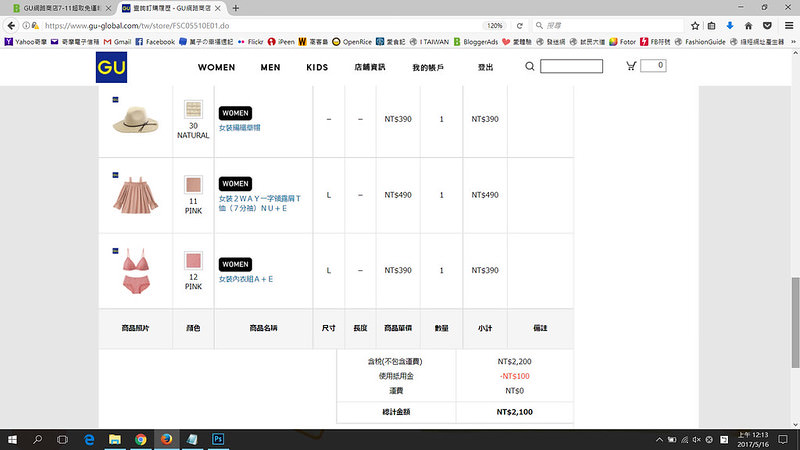This screenshot has width=800, height=450.
Task: Click the -NT$100 discount value
Action: [x=514, y=376]
